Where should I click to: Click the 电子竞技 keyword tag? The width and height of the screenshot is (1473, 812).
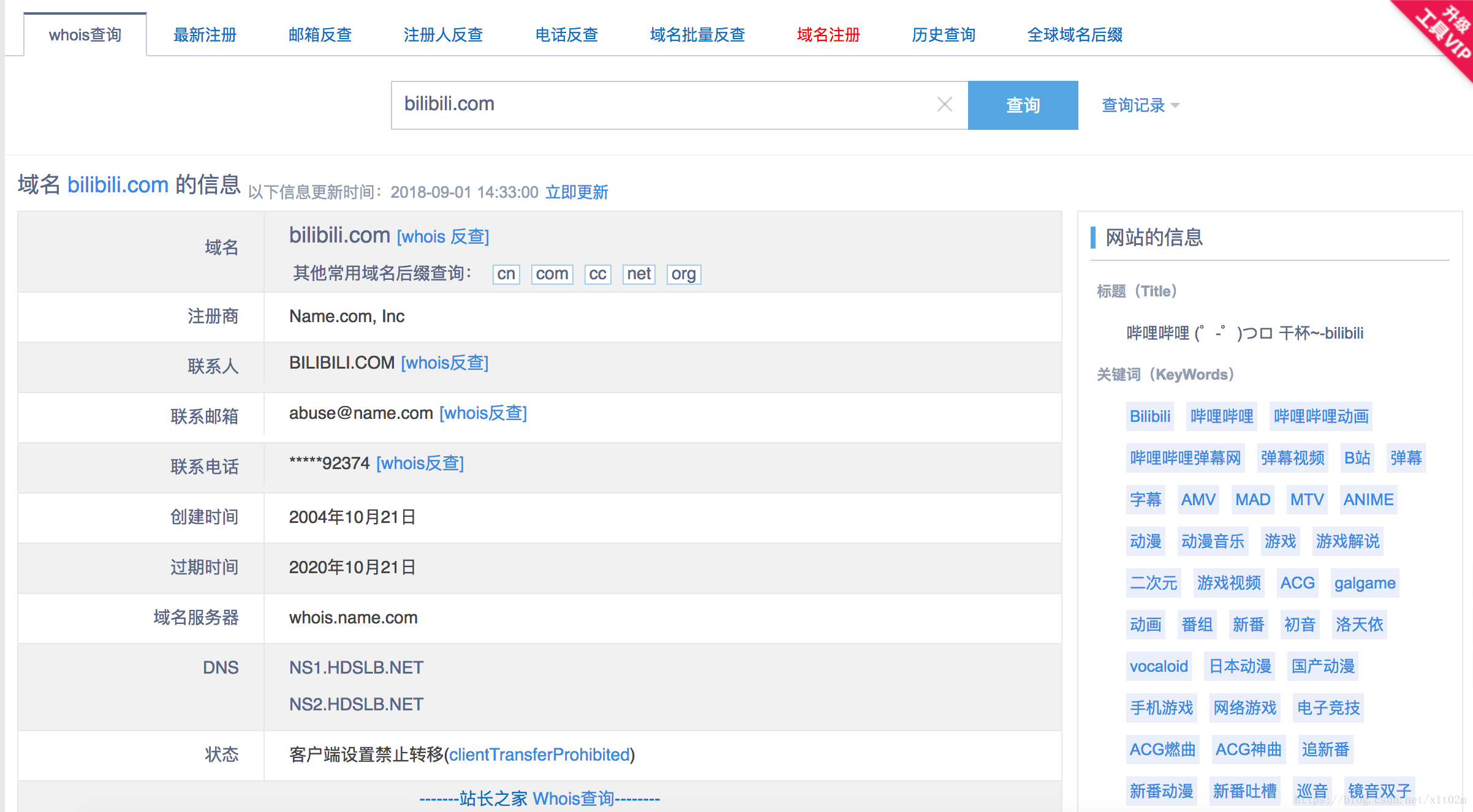1328,708
